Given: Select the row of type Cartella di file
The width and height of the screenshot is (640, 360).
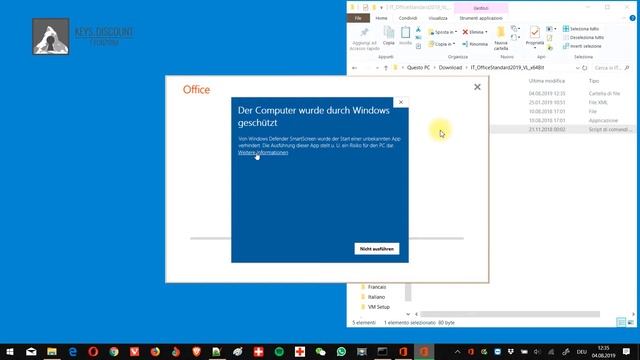Looking at the screenshot, I should 563,93.
